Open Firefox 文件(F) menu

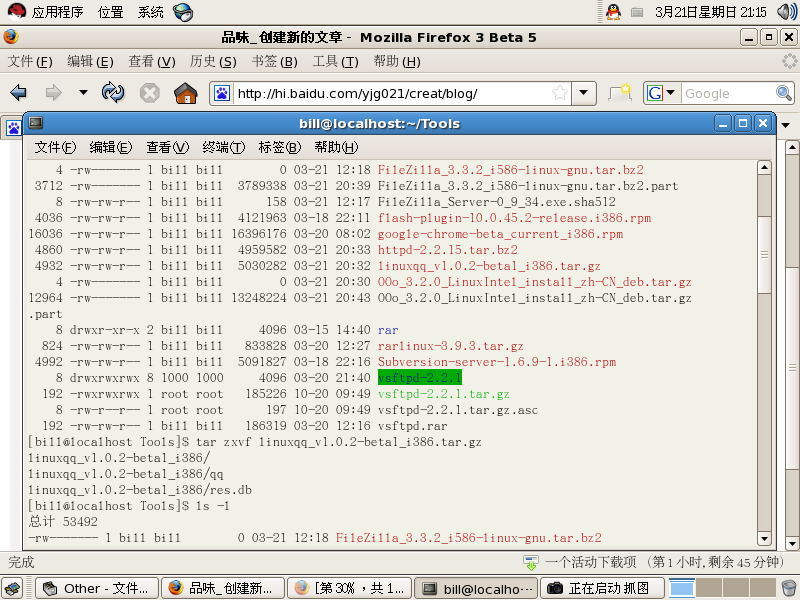tap(30, 62)
